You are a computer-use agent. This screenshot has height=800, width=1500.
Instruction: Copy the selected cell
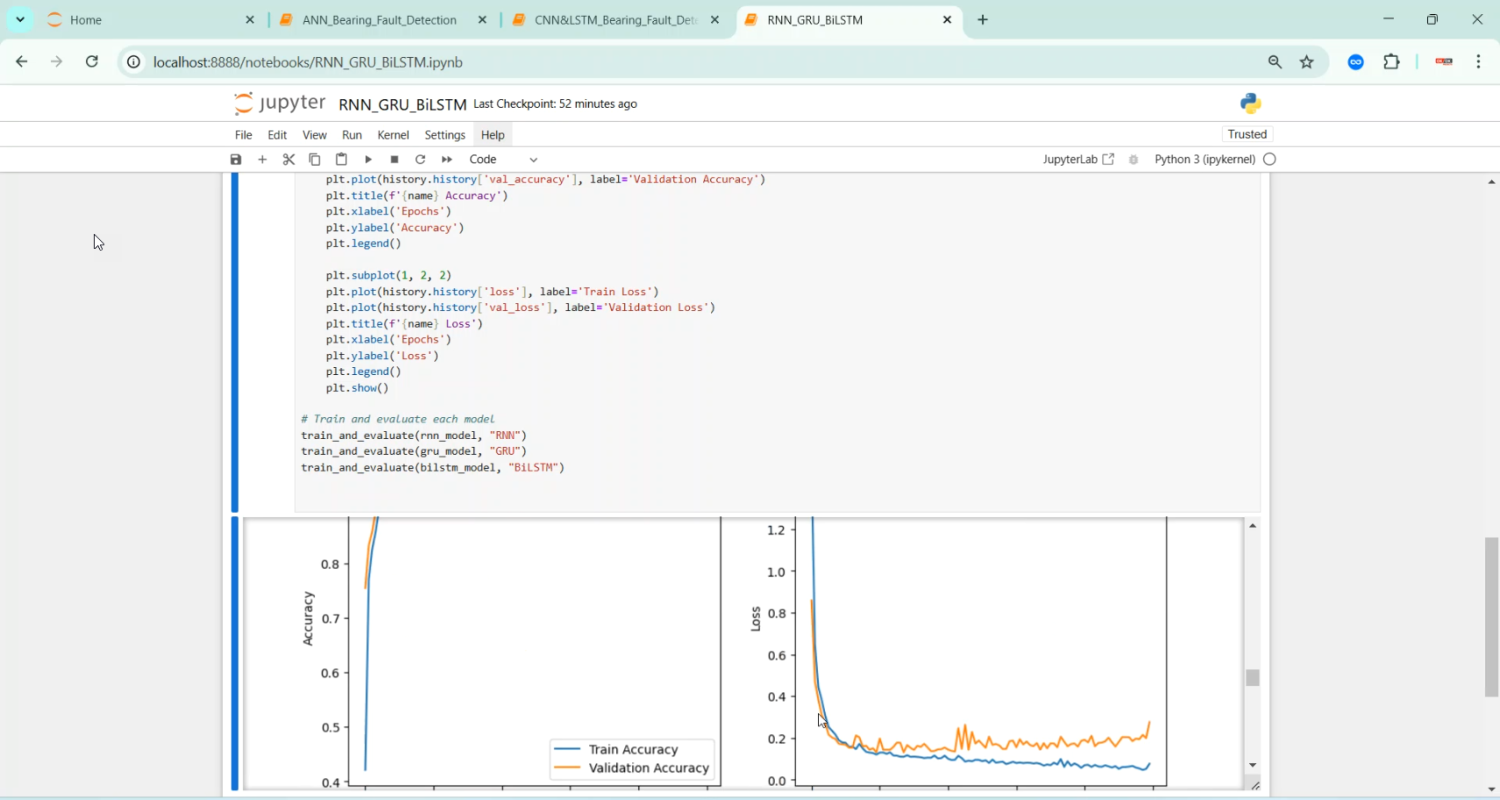click(314, 159)
